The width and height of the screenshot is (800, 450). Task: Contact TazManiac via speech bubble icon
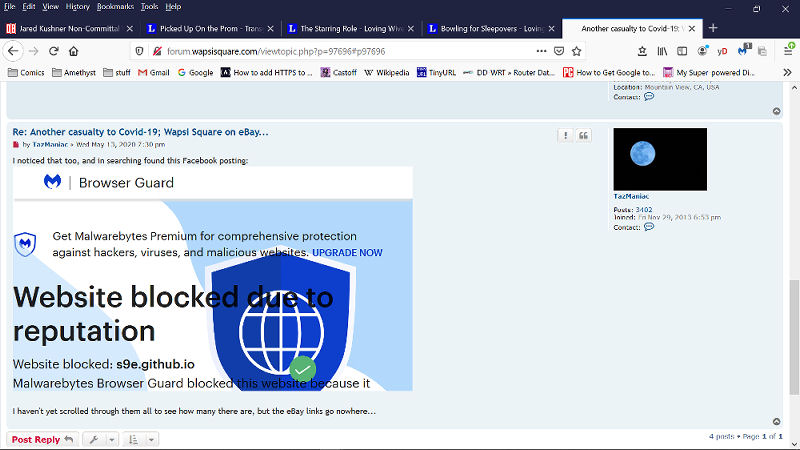pos(649,227)
